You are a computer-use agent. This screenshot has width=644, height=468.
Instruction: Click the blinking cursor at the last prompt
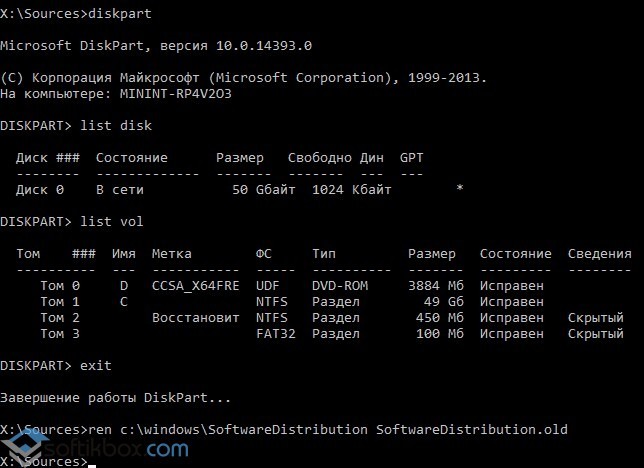point(91,463)
